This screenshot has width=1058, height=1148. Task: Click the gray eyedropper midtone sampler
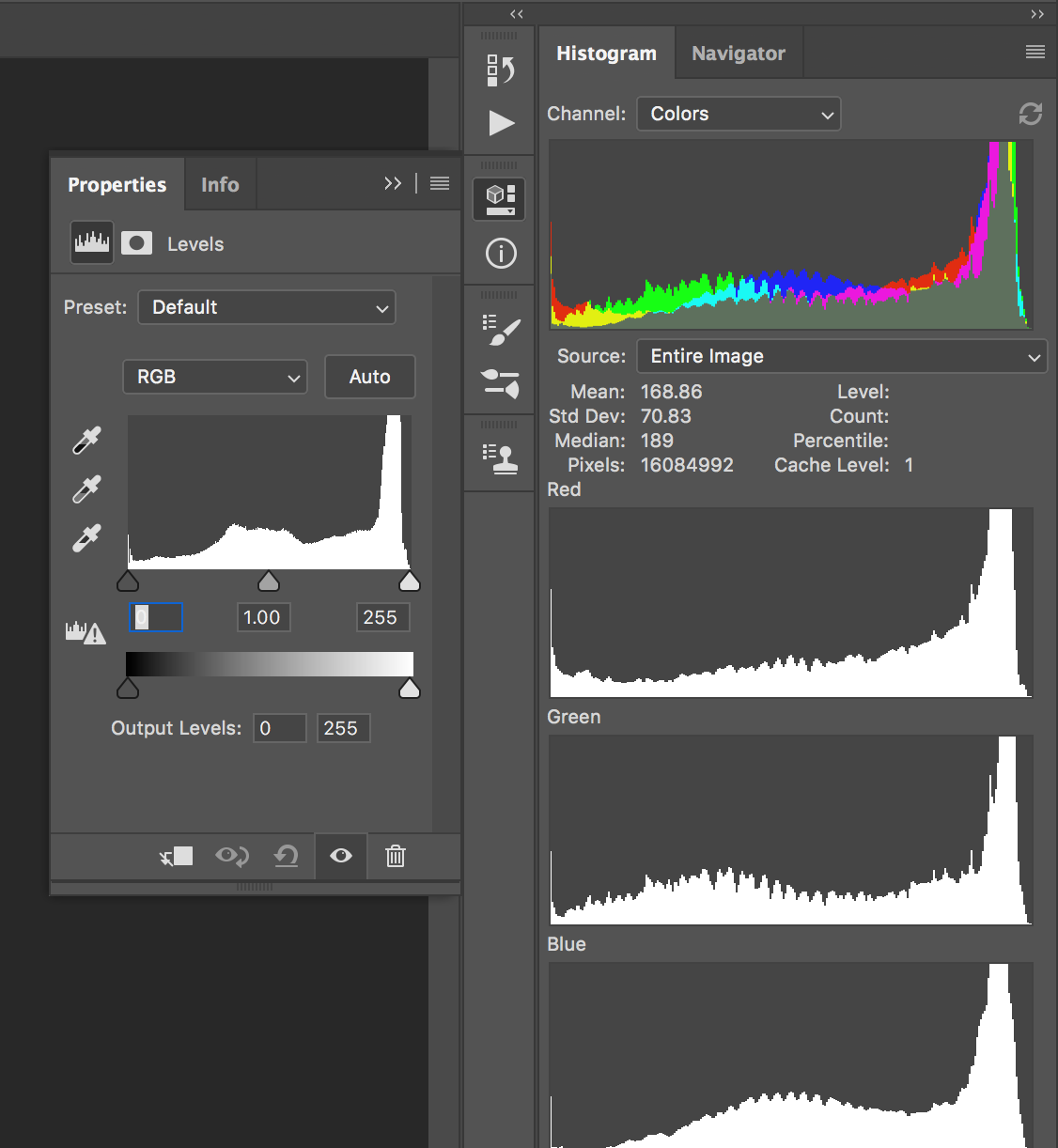click(x=86, y=489)
